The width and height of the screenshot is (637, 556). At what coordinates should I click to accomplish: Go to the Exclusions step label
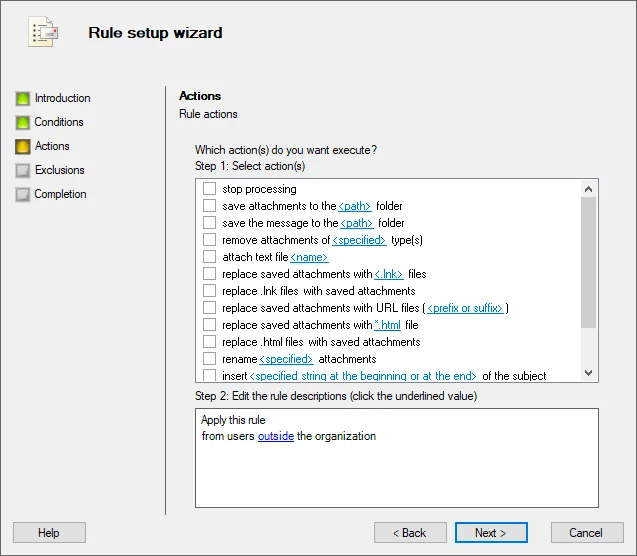coord(60,170)
